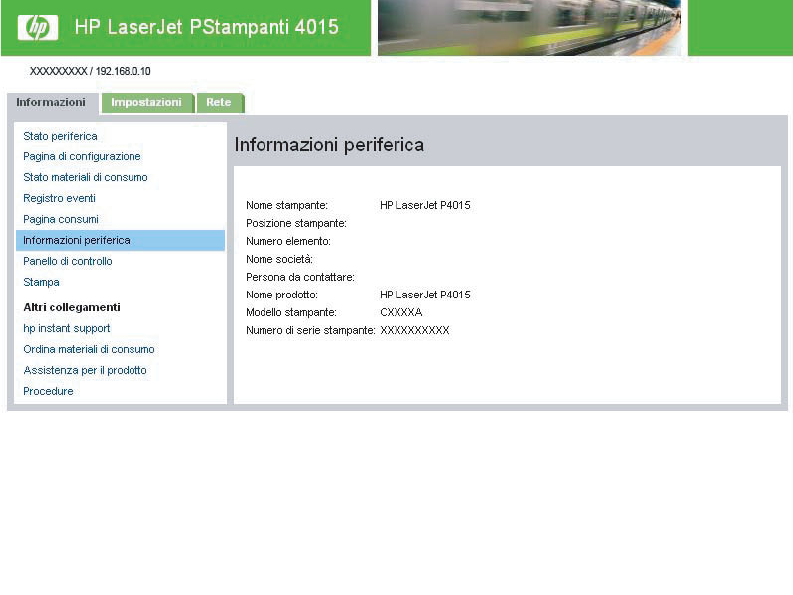Click the Numero elemento label
The image size is (793, 595).
(288, 241)
